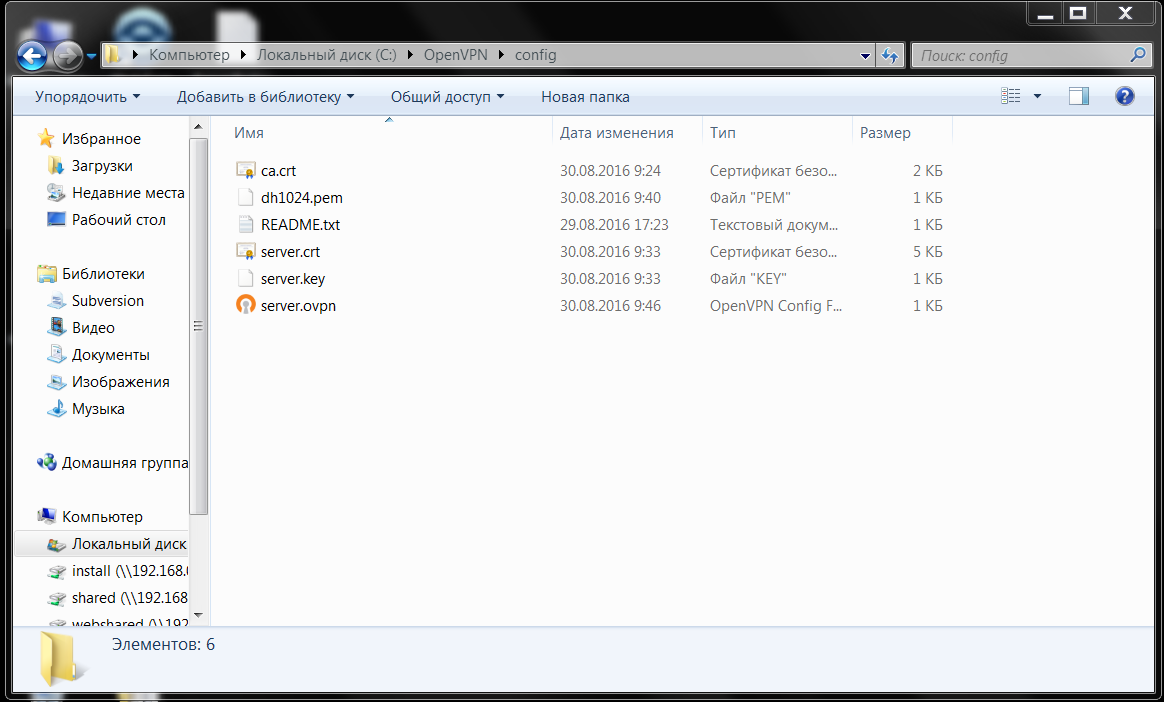Expand the address bar history dropdown
The image size is (1164, 702).
click(865, 56)
